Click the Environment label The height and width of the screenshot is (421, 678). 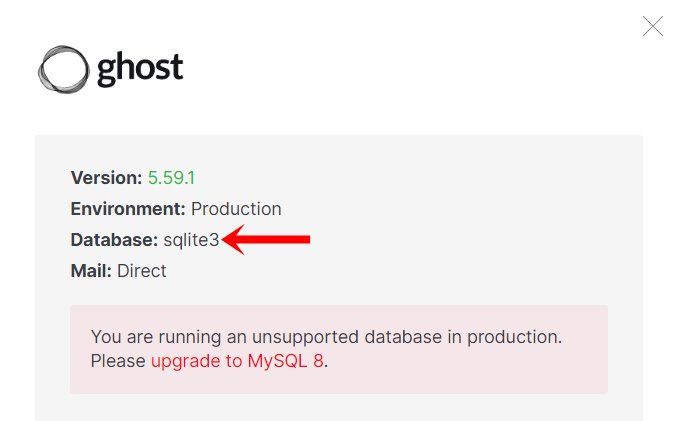128,209
